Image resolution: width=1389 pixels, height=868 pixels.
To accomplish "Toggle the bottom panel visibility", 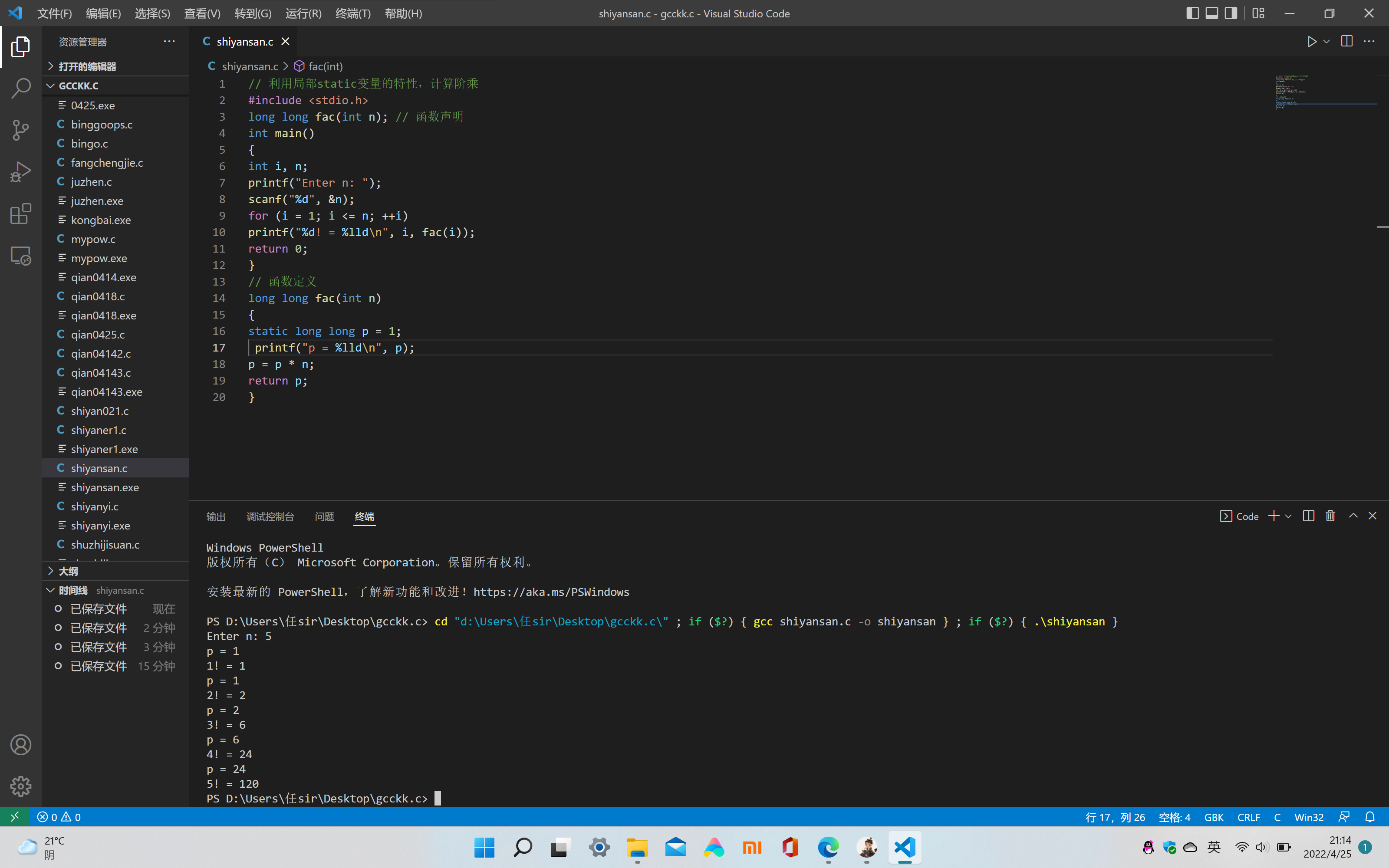I will [1211, 13].
